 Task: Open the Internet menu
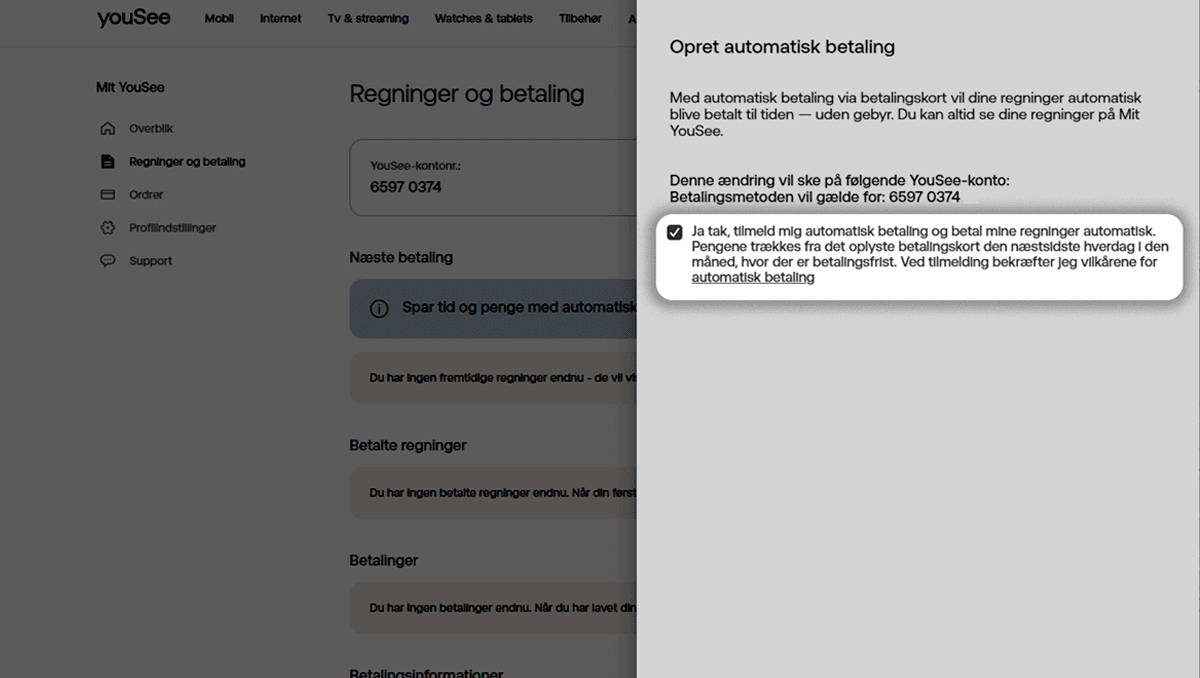(x=280, y=19)
